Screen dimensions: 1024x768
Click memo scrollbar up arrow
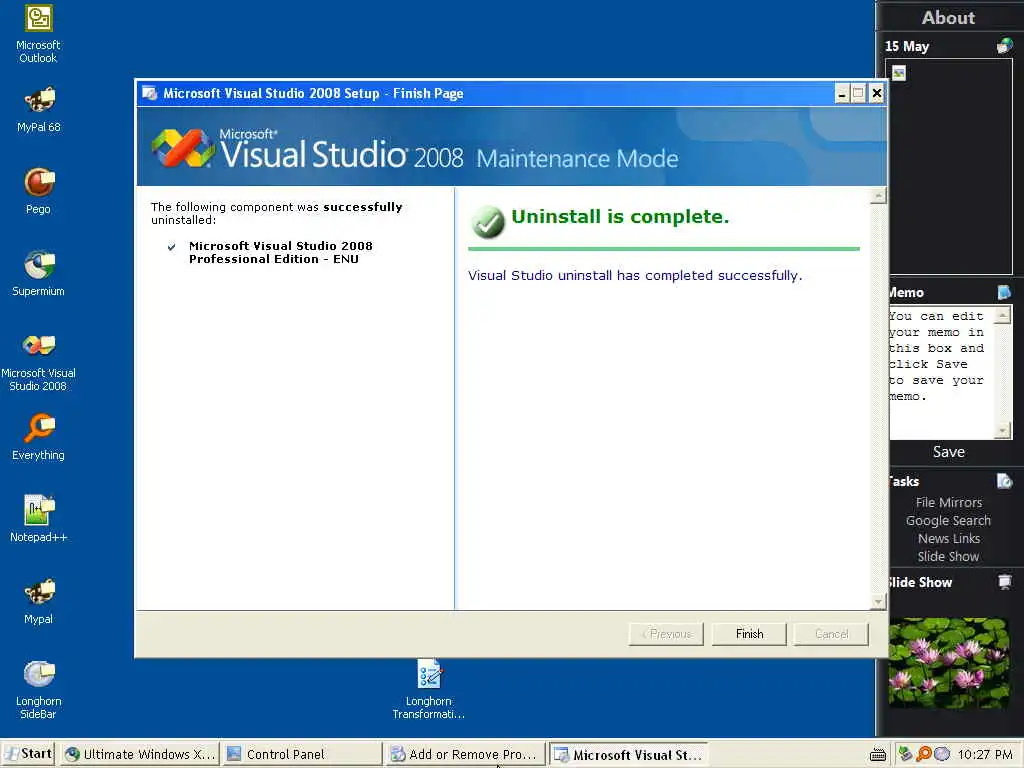(1002, 315)
